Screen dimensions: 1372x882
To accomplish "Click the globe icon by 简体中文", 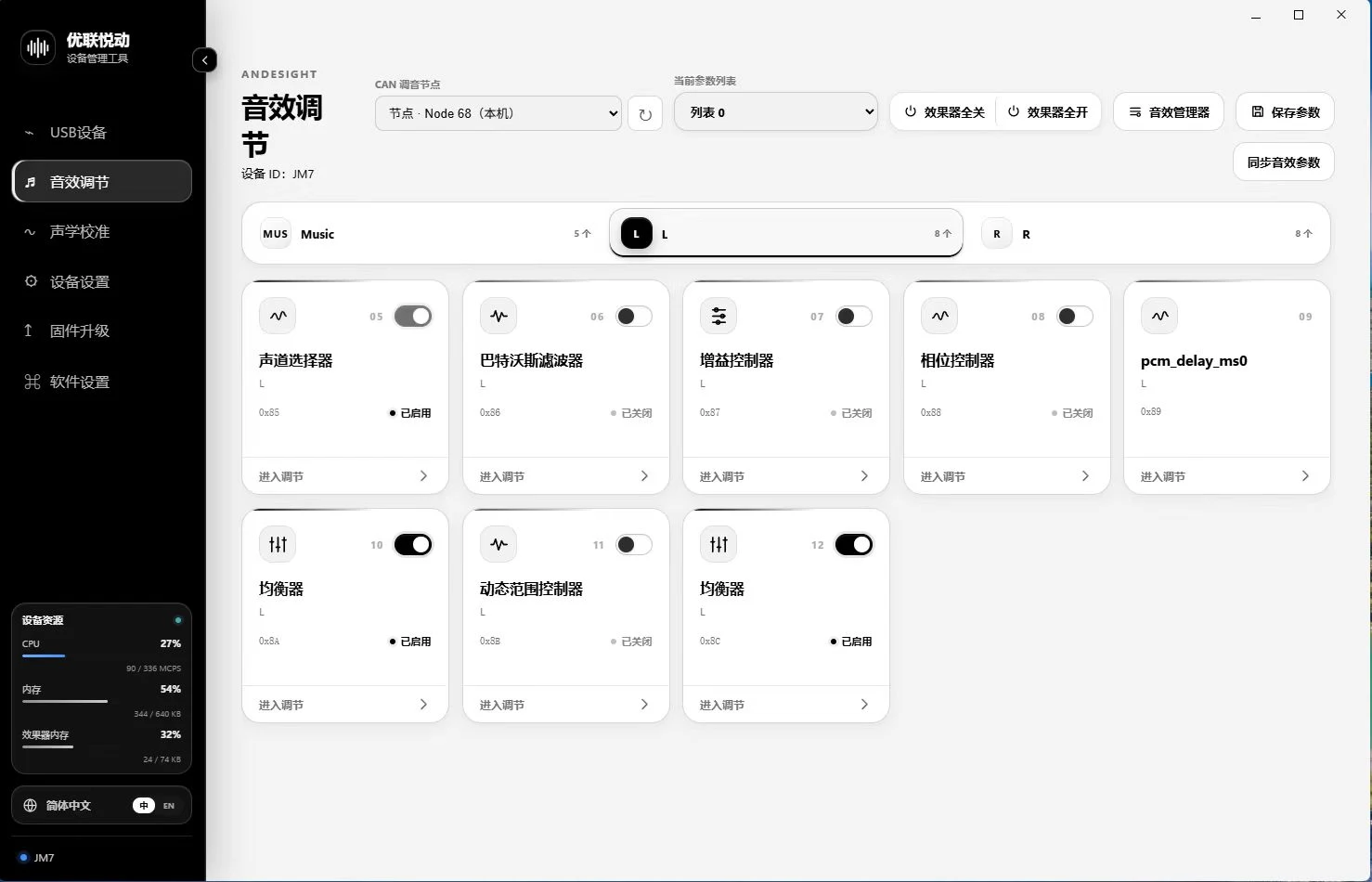I will coord(30,805).
